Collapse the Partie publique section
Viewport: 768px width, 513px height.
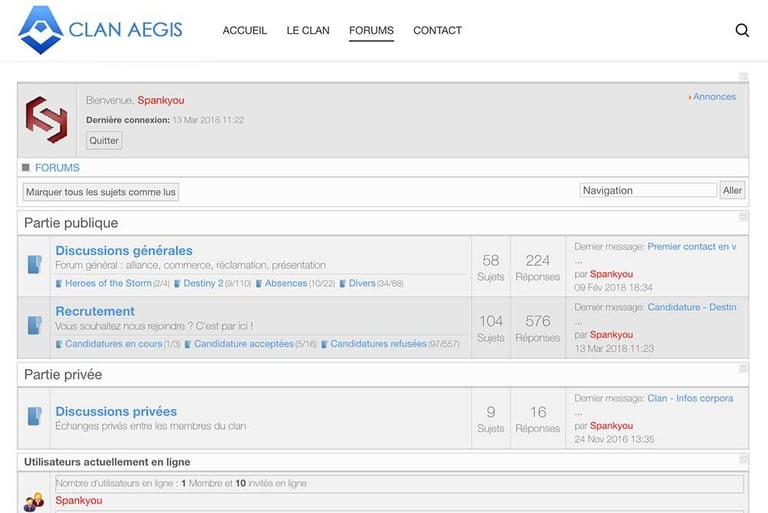pos(743,217)
